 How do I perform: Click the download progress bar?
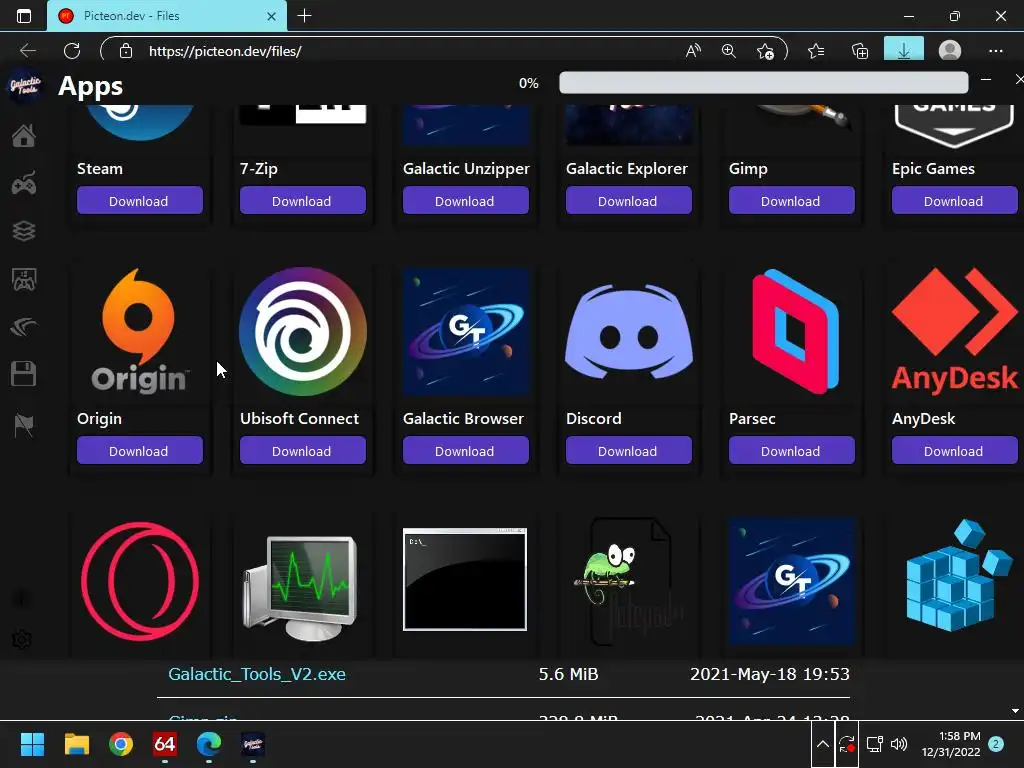[x=763, y=83]
